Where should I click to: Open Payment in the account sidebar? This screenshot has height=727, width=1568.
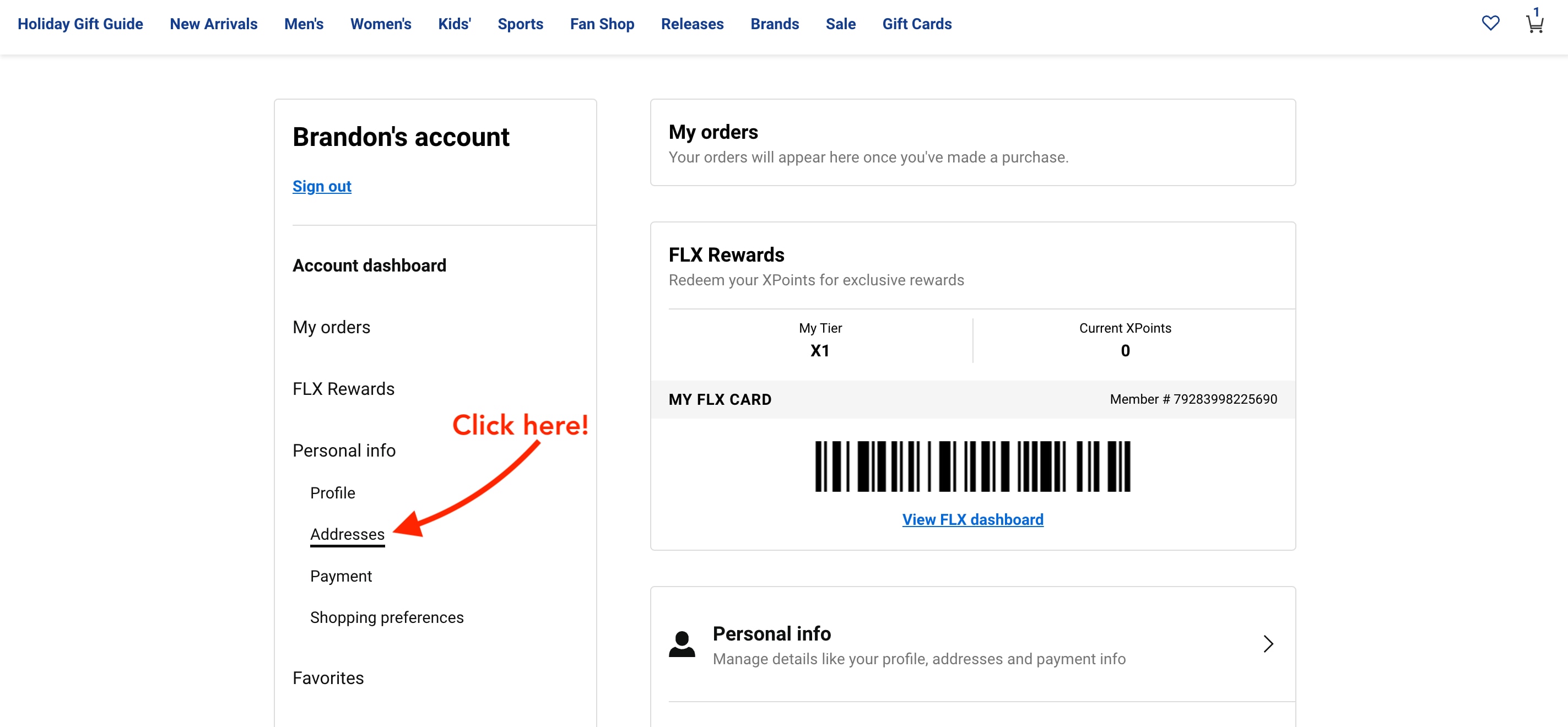click(x=341, y=576)
